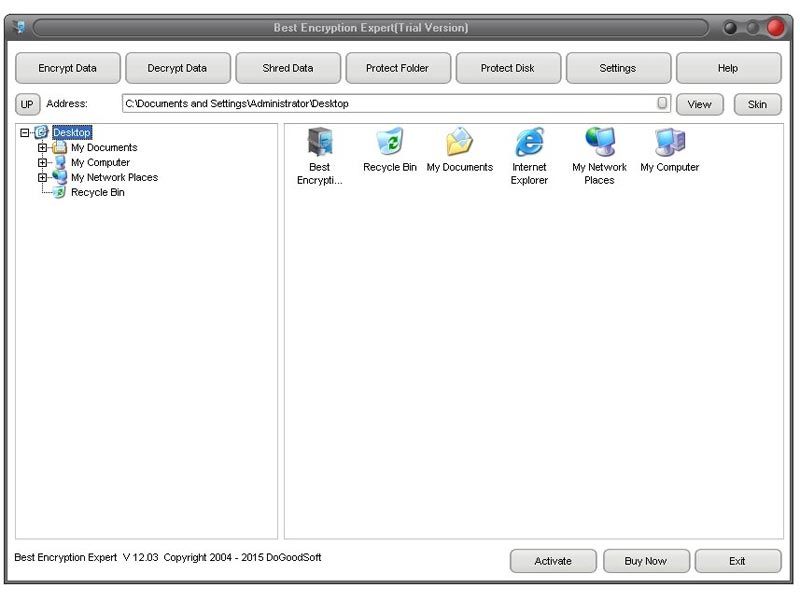Image resolution: width=800 pixels, height=600 pixels.
Task: Click the Activate button
Action: tap(553, 561)
